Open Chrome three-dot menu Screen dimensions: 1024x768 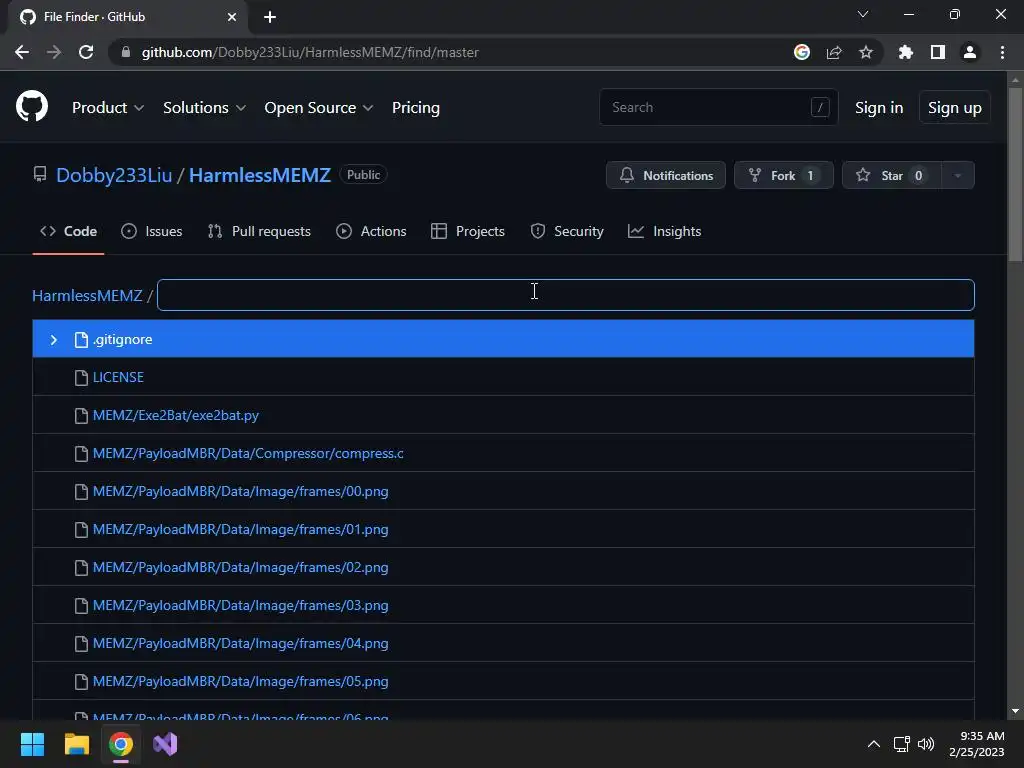point(1002,52)
